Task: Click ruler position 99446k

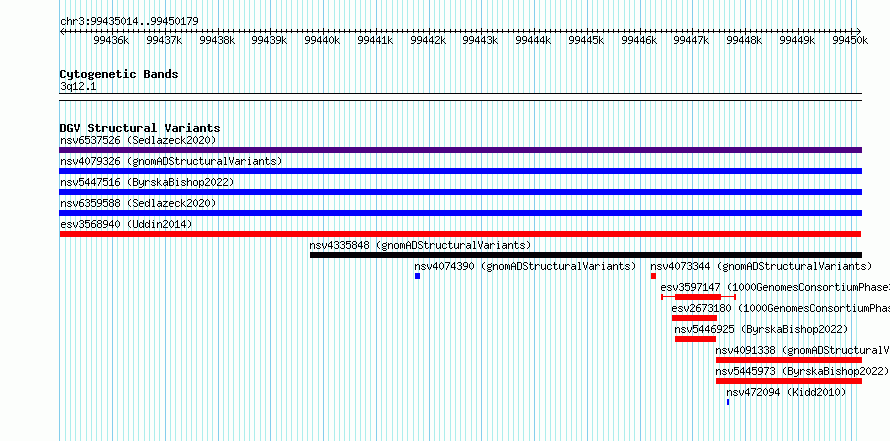Action: click(639, 40)
